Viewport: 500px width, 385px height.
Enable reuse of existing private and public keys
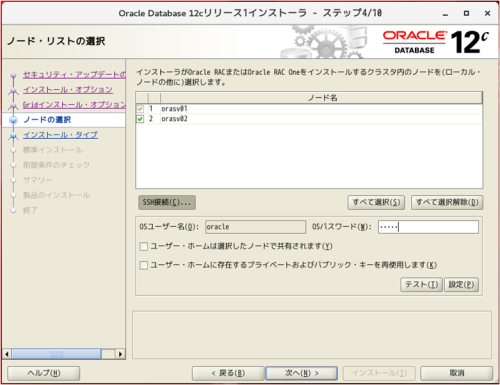coord(144,265)
